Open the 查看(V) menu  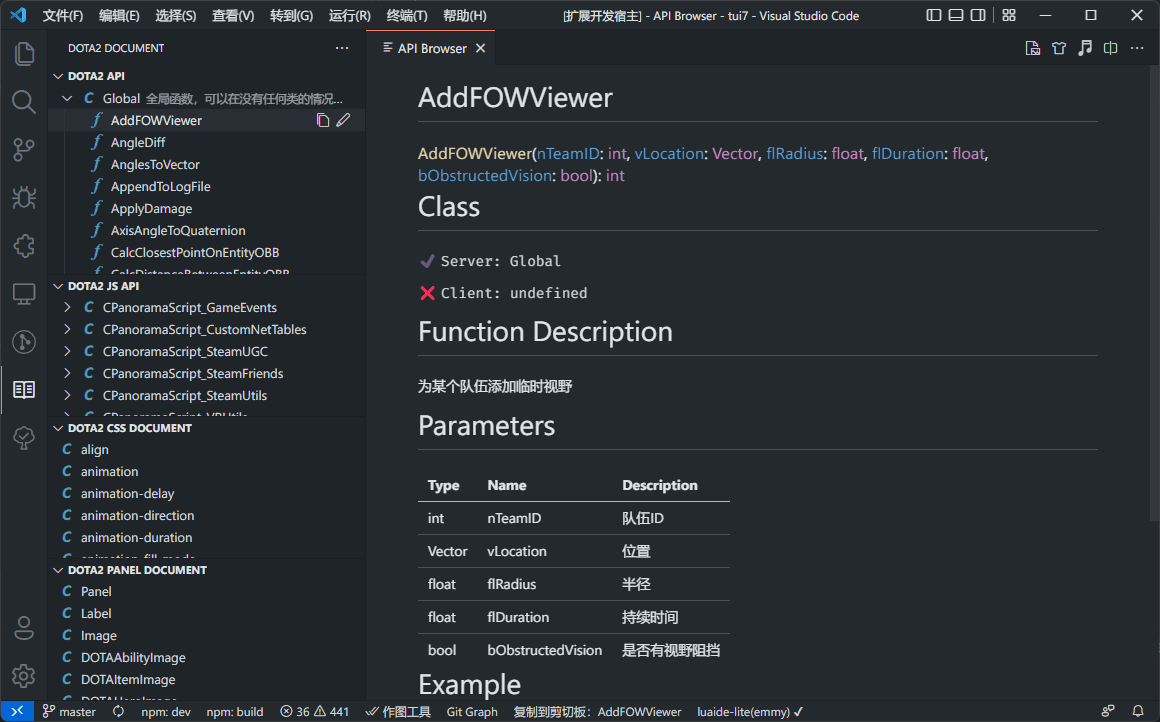233,16
